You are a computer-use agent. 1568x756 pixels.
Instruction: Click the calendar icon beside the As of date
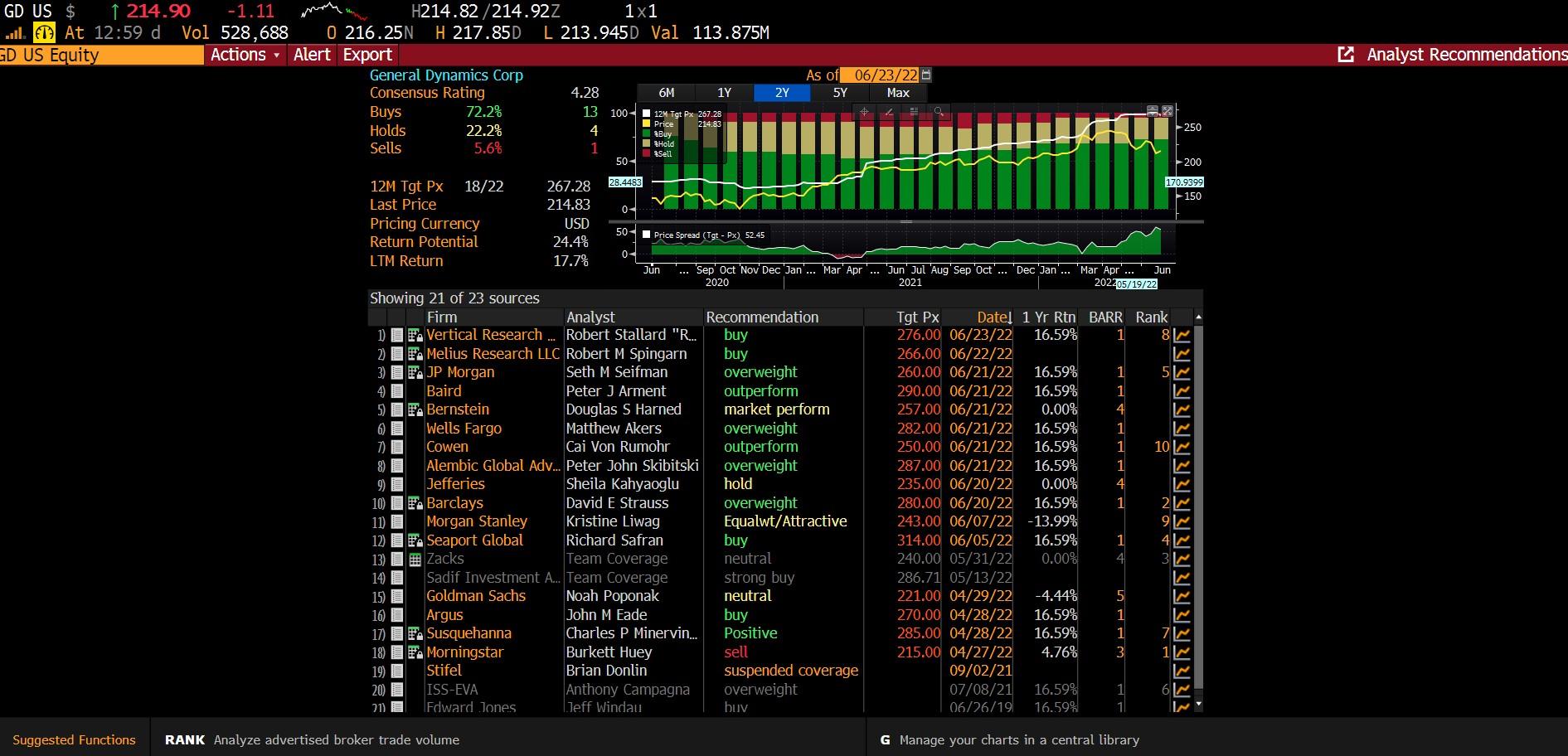point(926,75)
